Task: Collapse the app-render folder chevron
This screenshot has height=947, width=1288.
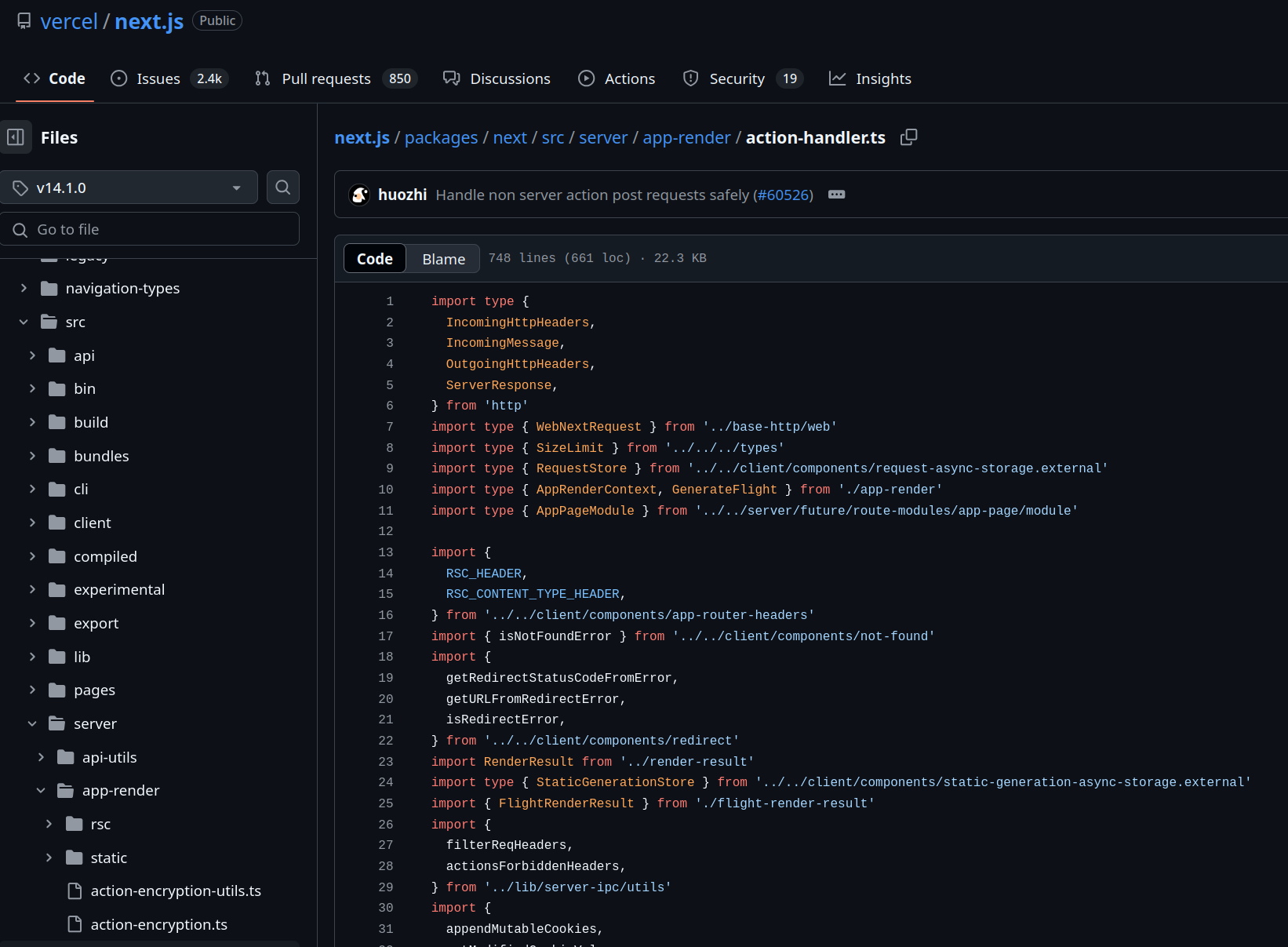Action: tap(41, 790)
